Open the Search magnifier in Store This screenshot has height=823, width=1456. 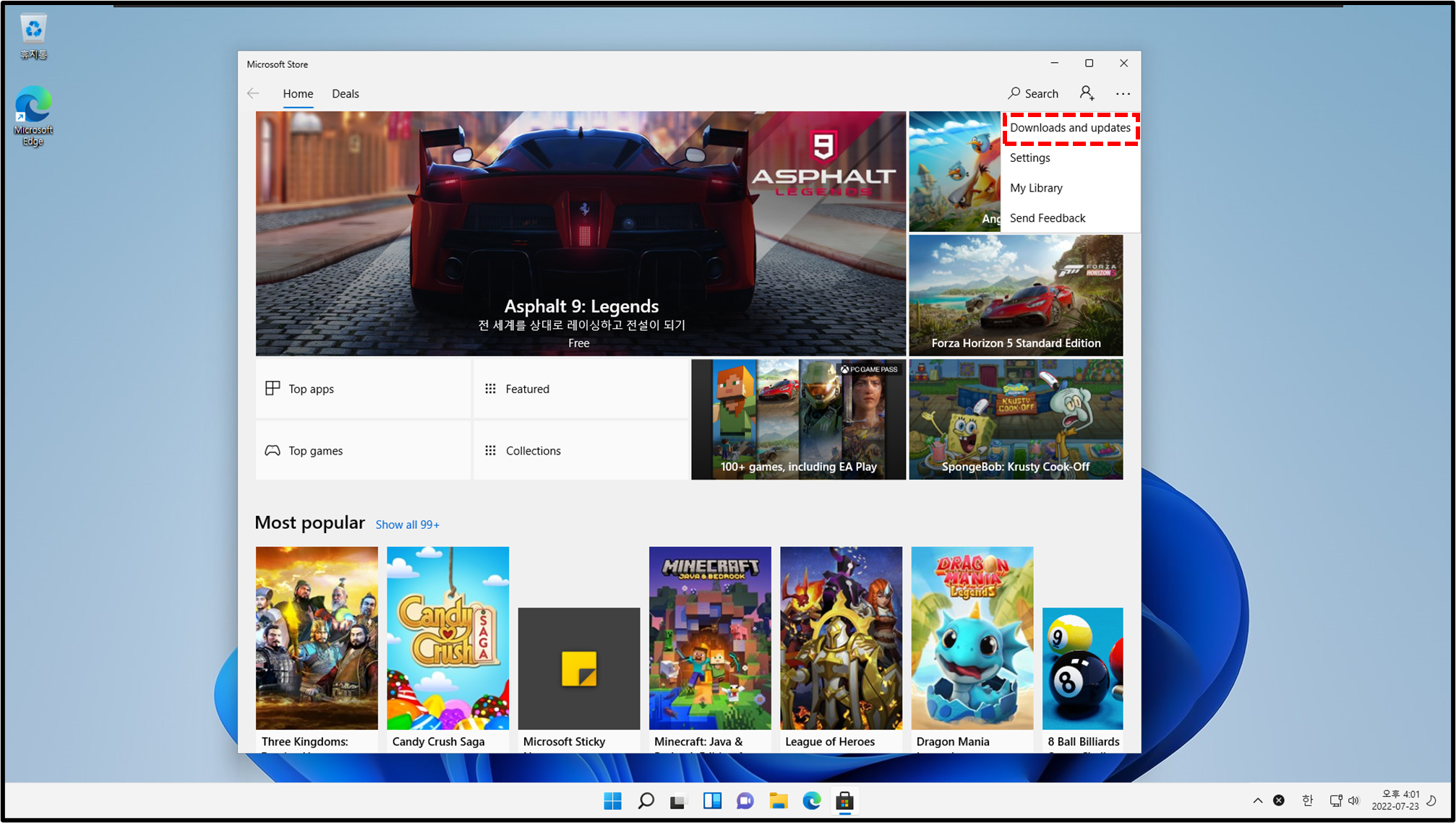(1033, 93)
